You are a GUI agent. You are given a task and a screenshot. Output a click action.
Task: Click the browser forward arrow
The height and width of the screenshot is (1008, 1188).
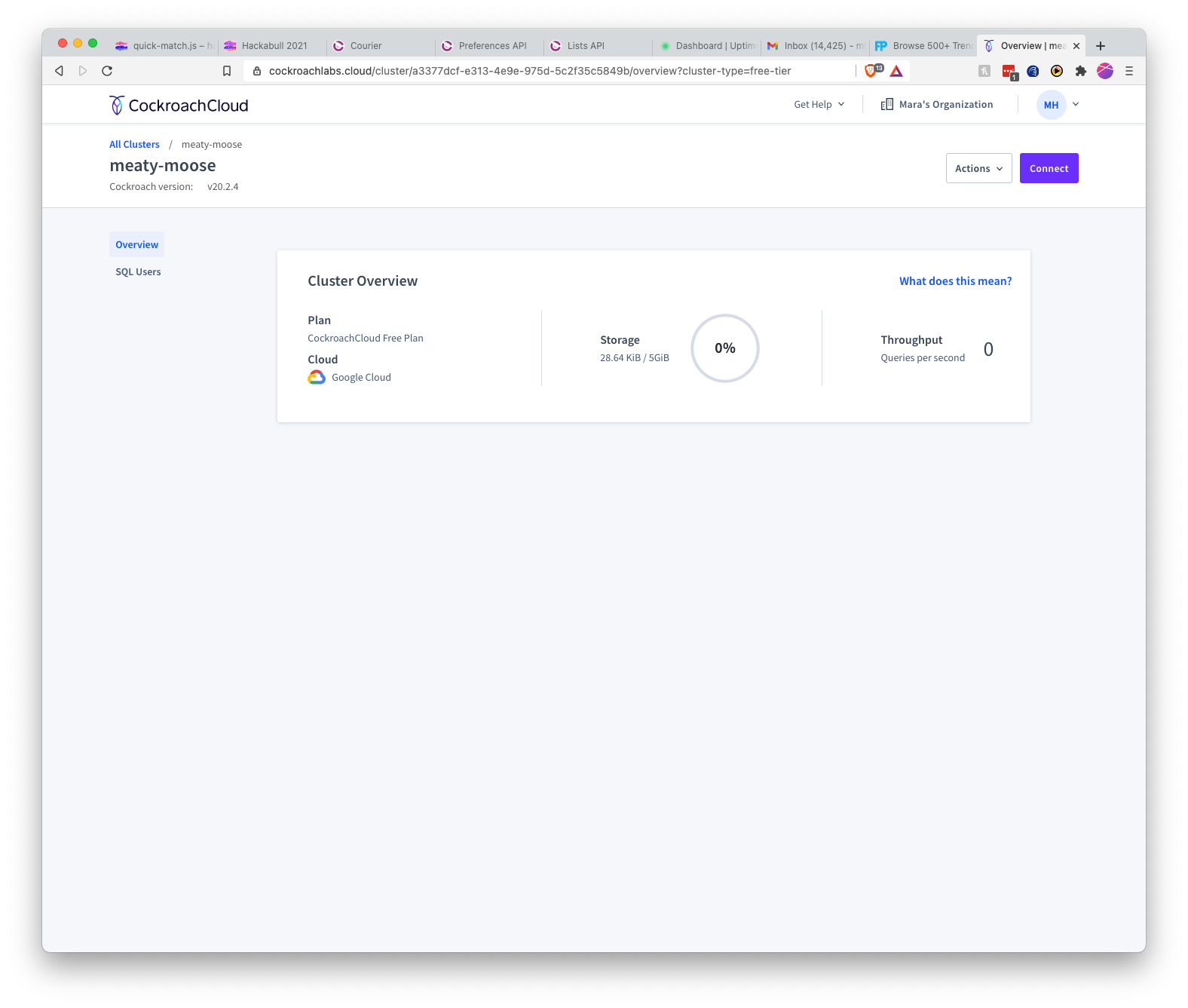(83, 71)
